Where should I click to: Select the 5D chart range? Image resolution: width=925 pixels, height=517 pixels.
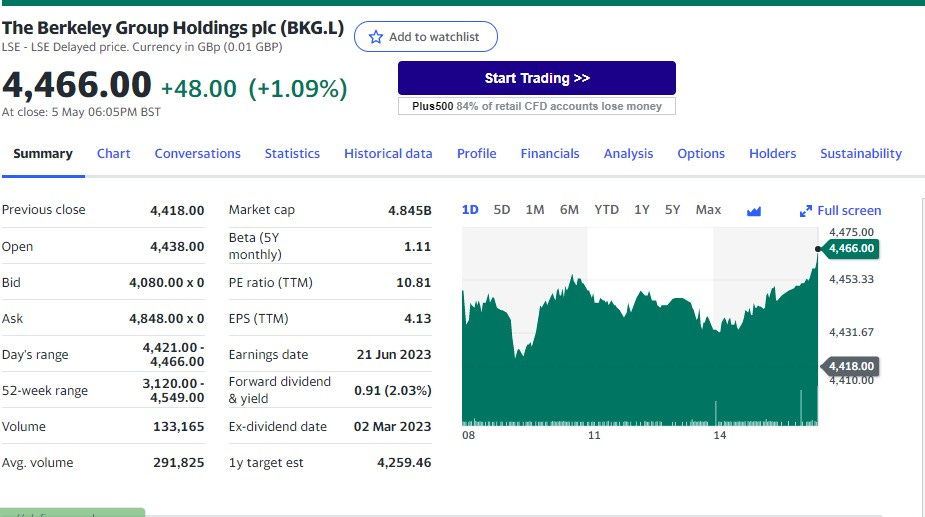click(x=501, y=210)
